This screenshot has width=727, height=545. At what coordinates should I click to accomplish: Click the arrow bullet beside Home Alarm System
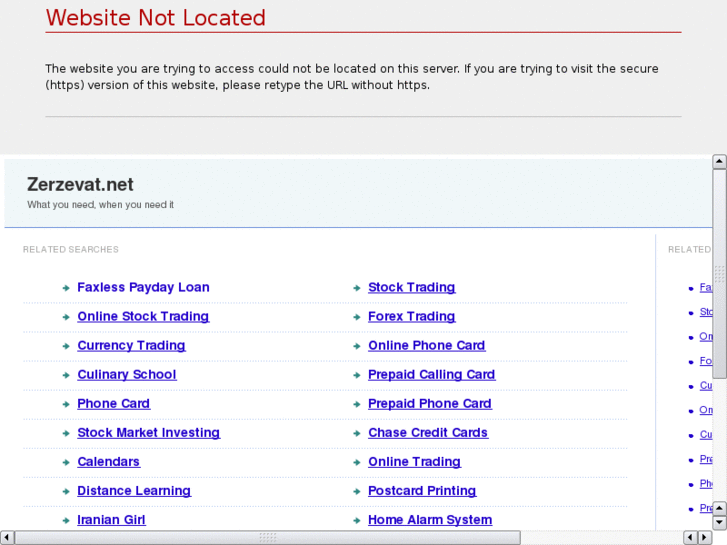point(357,521)
